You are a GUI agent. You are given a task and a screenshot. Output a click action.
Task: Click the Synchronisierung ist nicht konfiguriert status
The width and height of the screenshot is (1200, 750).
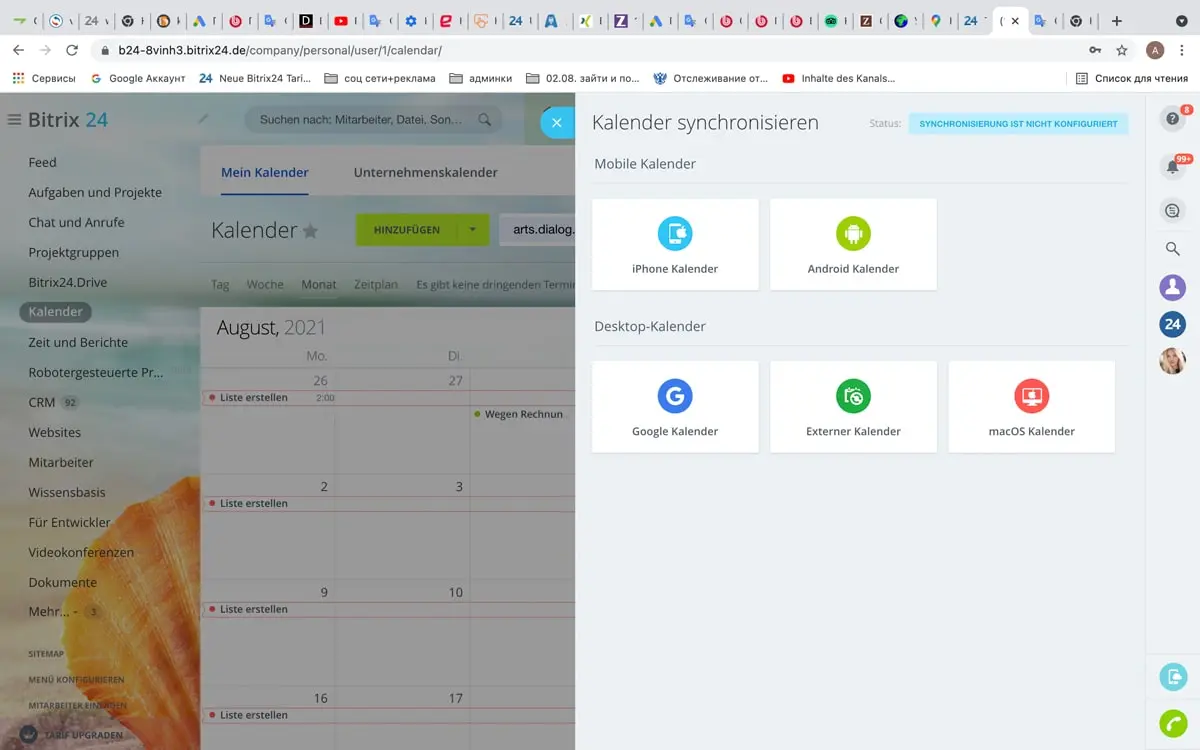[x=1018, y=124]
